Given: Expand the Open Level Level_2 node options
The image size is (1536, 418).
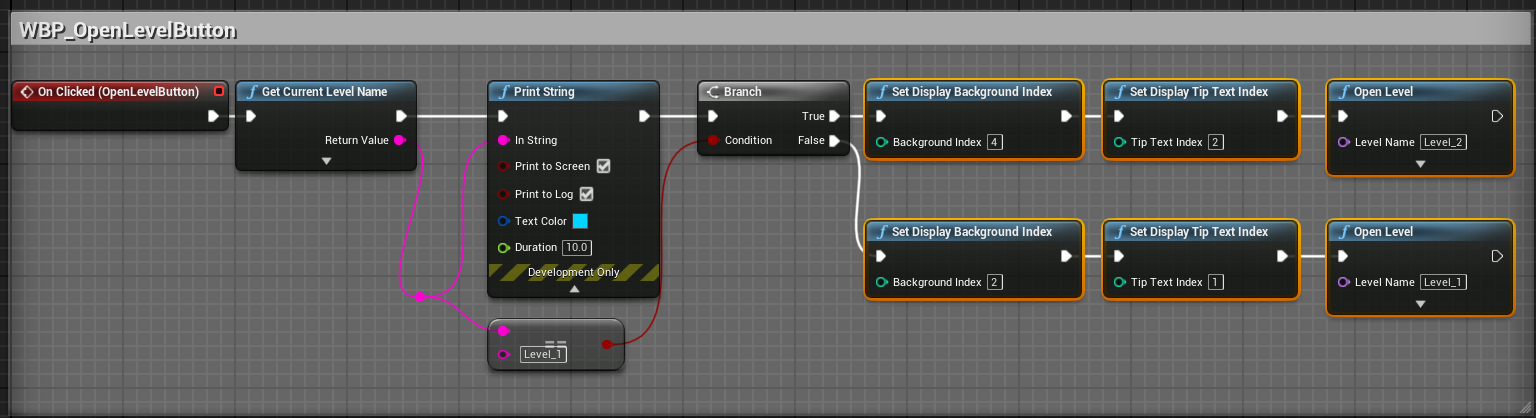Looking at the screenshot, I should (1420, 164).
